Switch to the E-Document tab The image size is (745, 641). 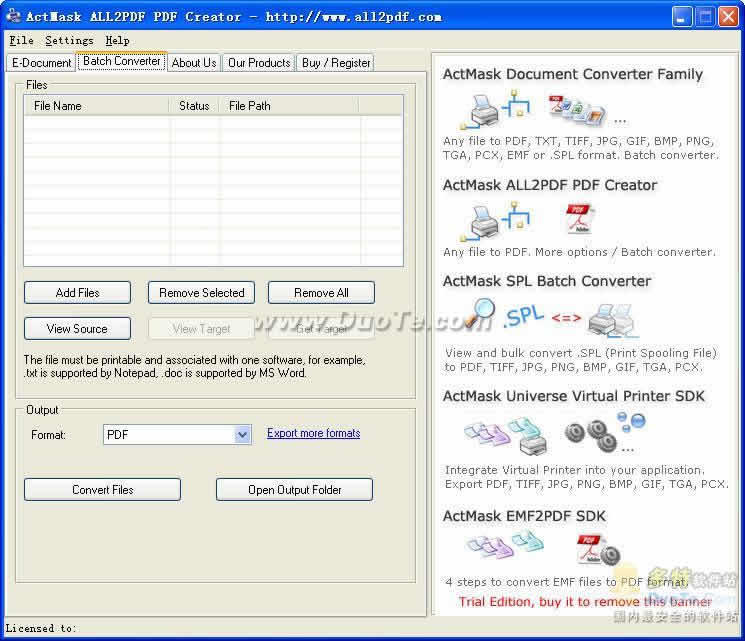42,63
